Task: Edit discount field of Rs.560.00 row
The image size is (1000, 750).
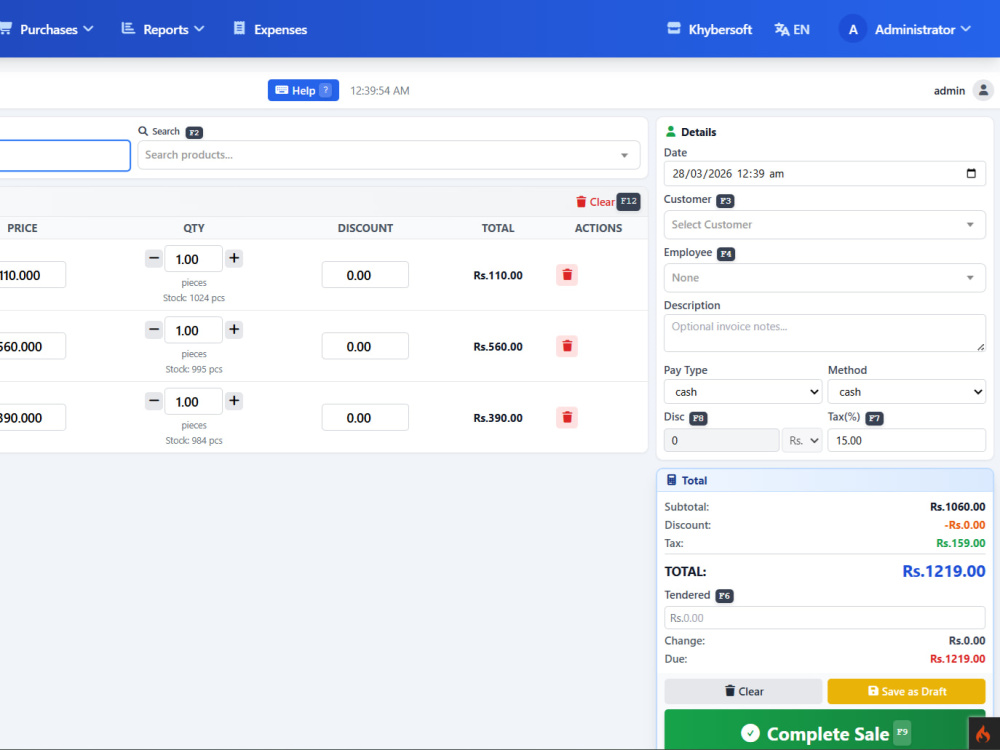Action: (365, 346)
